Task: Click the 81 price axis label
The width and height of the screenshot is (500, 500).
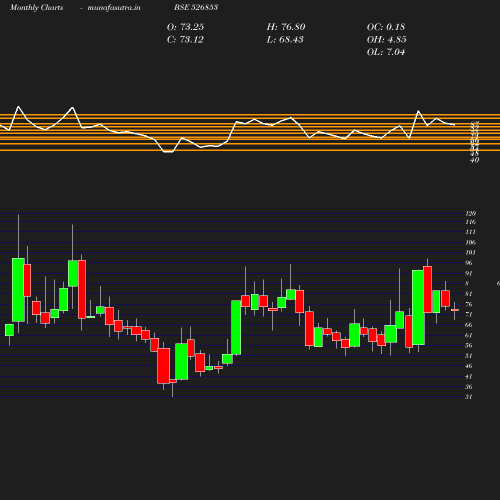Action: (469, 294)
